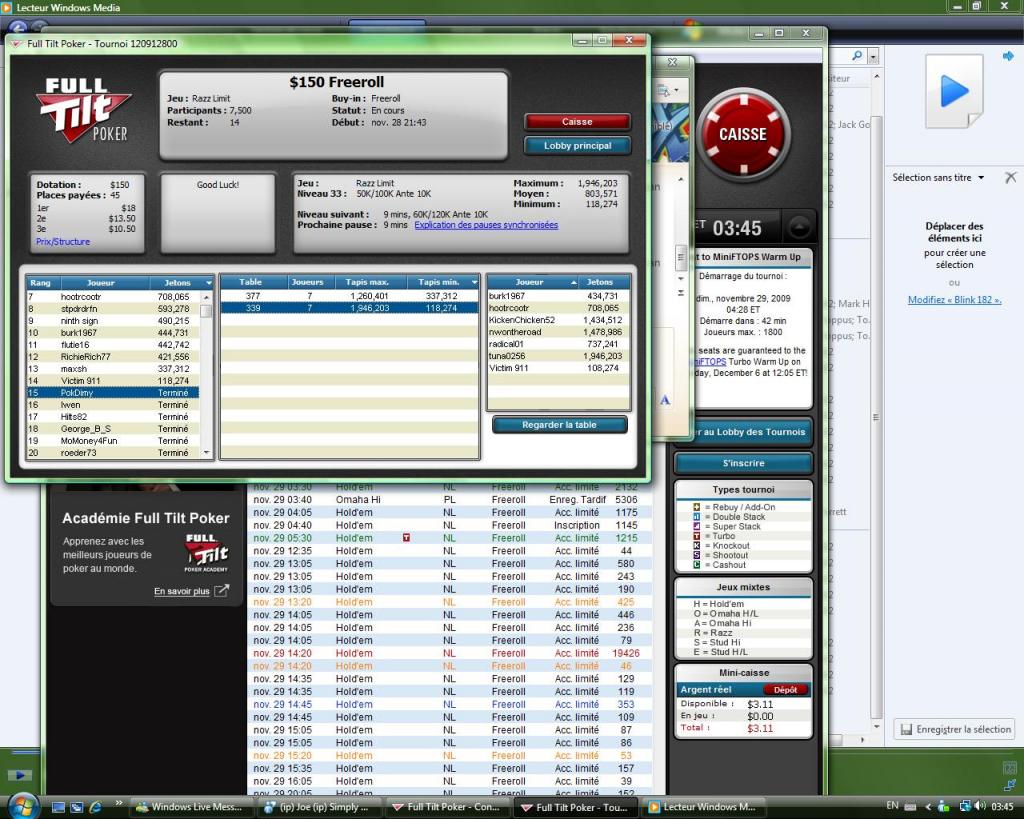Click the Knockout legend icon
Screen dimensions: 1024x819
point(697,546)
